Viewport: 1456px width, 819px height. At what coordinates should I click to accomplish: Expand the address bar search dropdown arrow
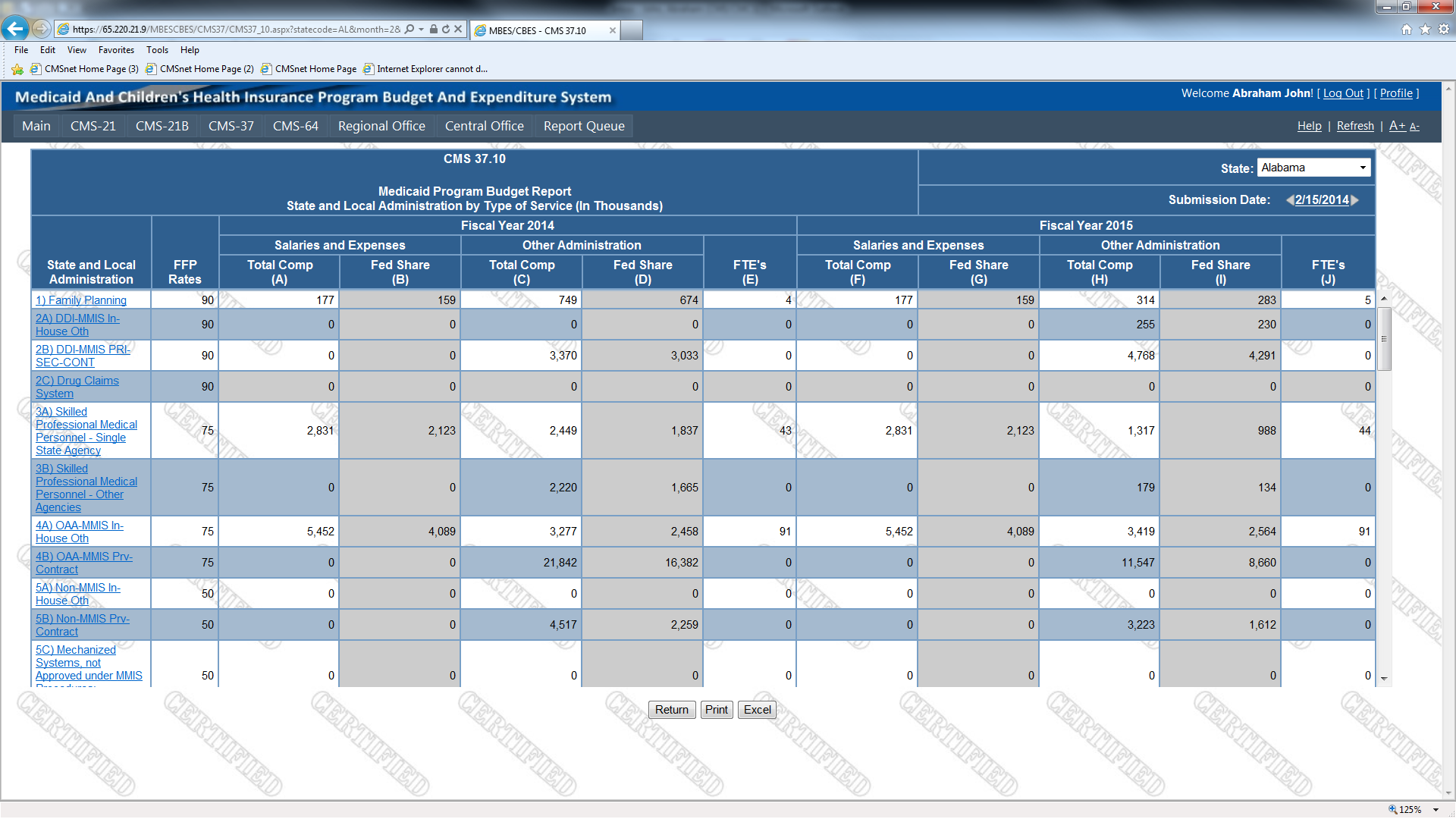tap(422, 30)
